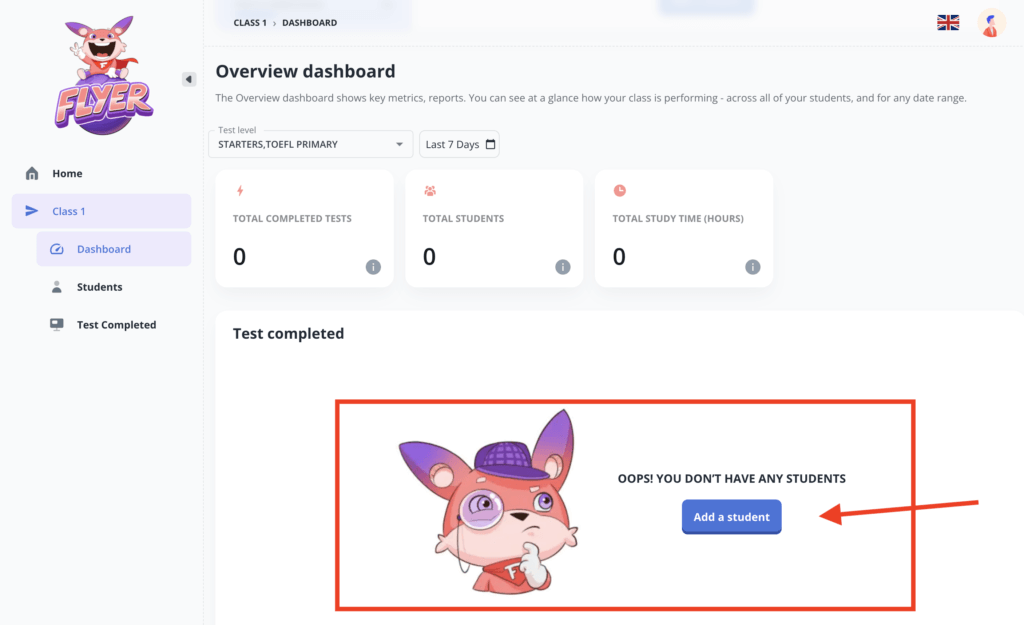Show info for Total Study Time

[x=753, y=267]
